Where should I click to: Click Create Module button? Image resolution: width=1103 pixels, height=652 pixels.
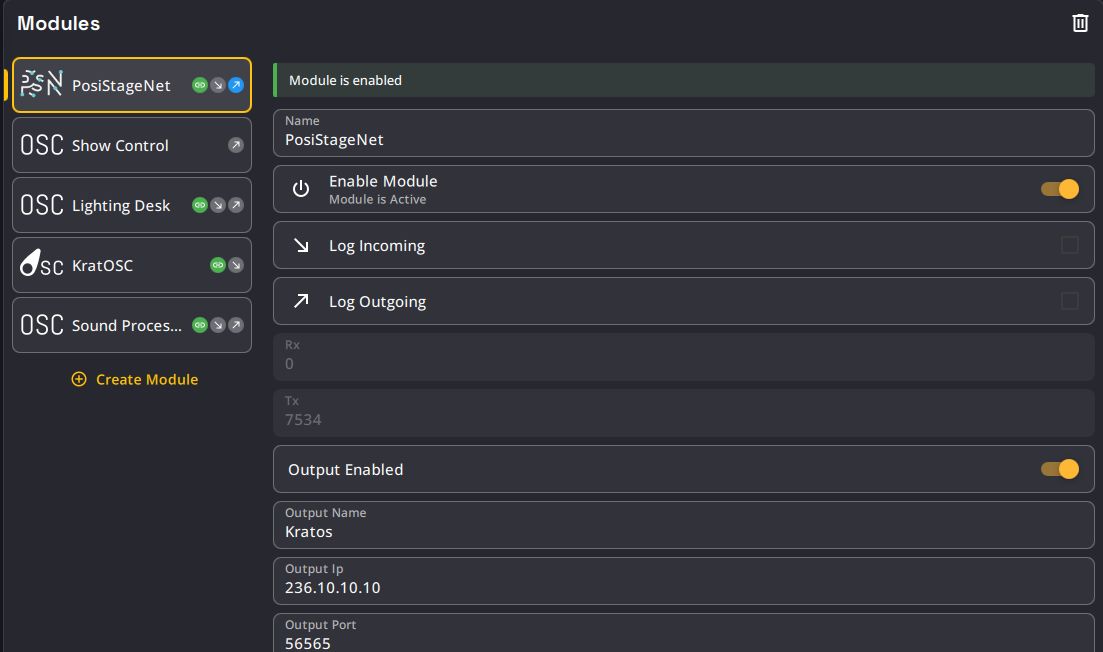tap(134, 380)
